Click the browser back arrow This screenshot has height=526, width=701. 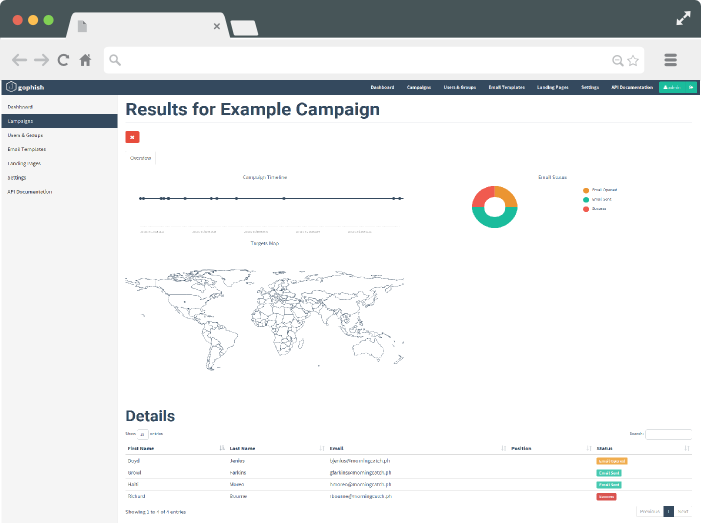pos(19,60)
